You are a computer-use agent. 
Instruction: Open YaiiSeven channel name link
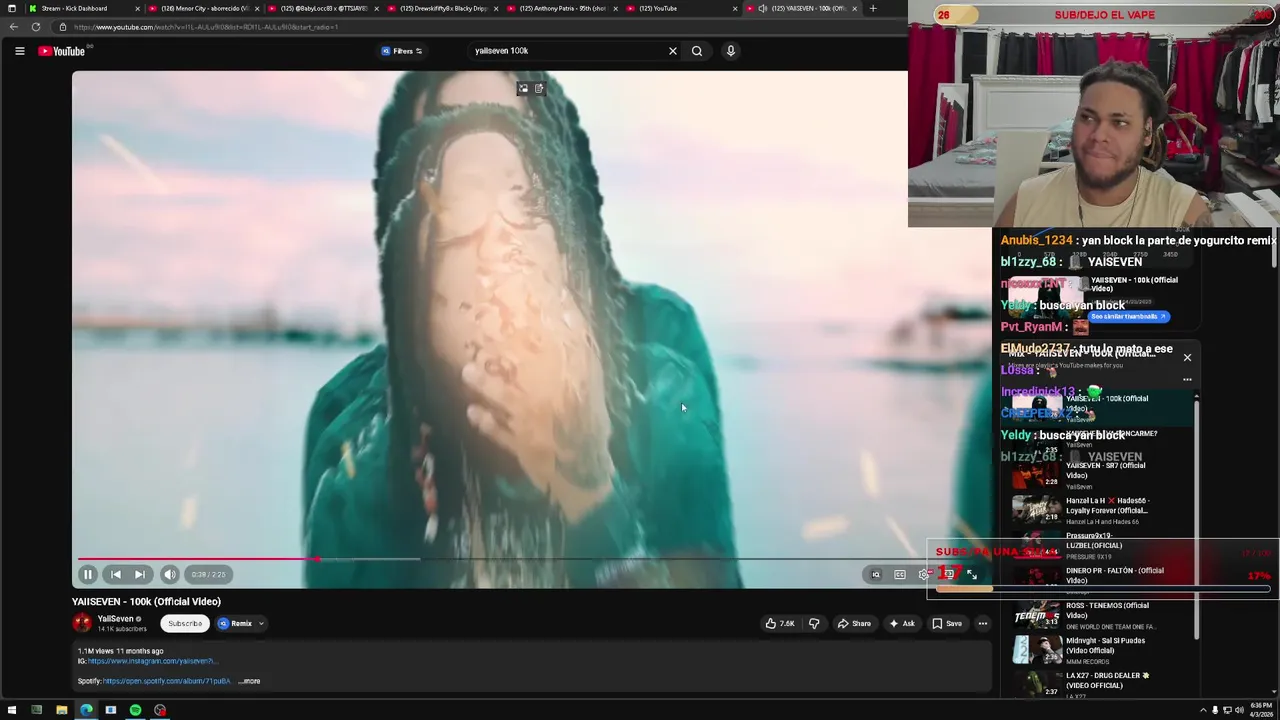[115, 619]
